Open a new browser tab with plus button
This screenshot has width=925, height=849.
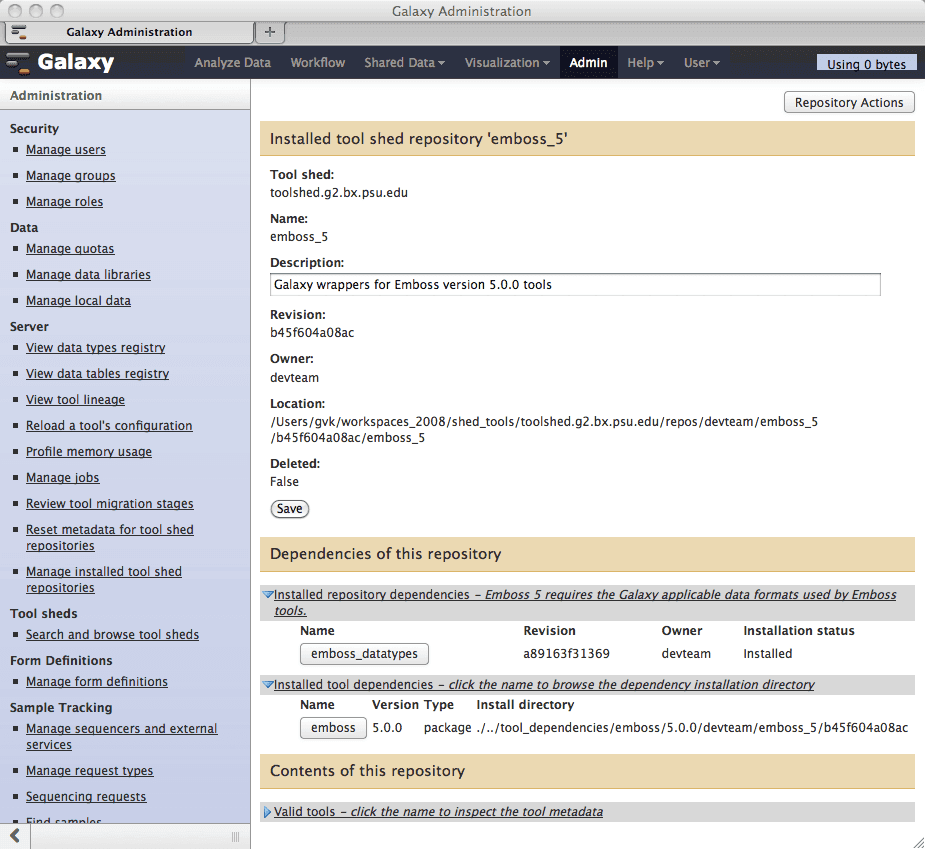(x=268, y=32)
